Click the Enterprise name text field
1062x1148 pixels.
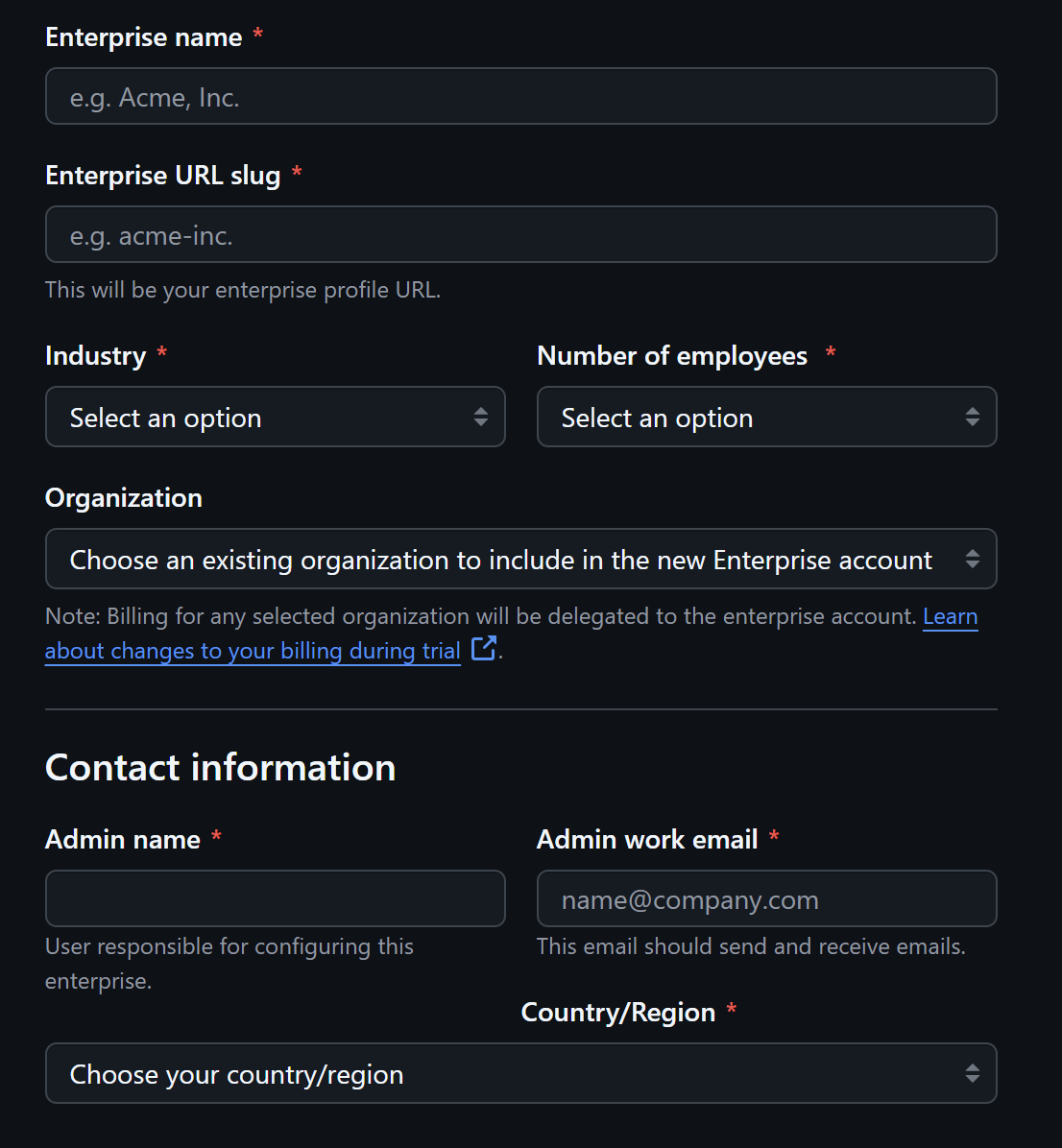tap(520, 97)
